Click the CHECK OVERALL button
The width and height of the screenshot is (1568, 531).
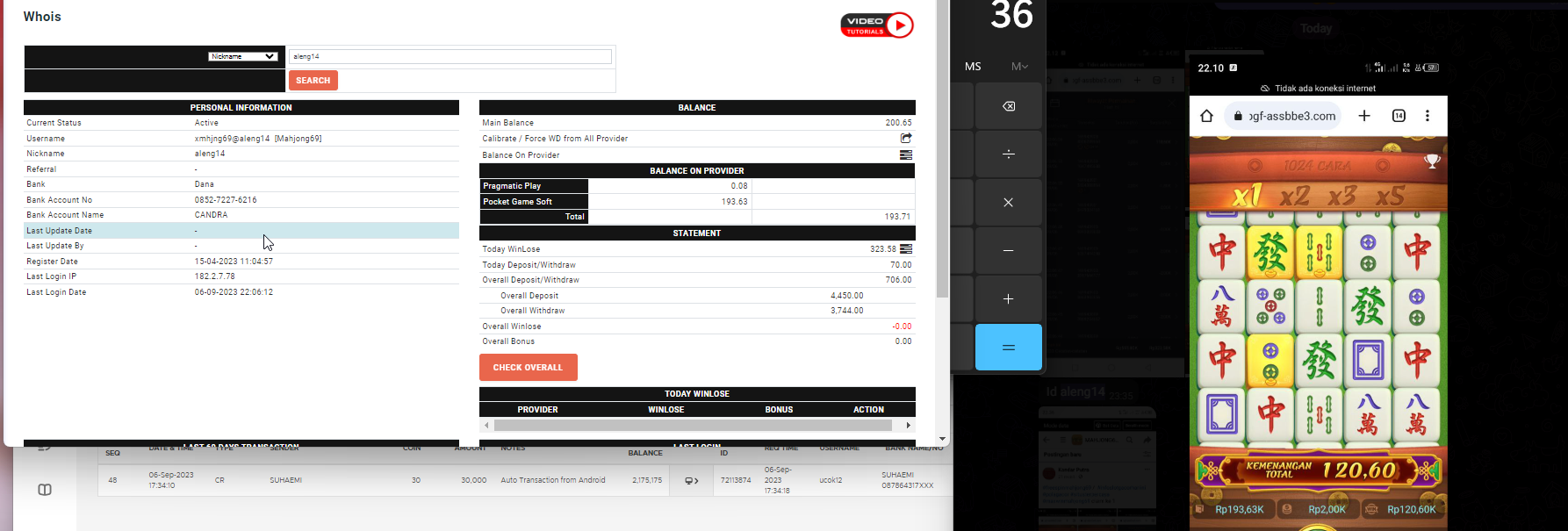click(x=529, y=368)
